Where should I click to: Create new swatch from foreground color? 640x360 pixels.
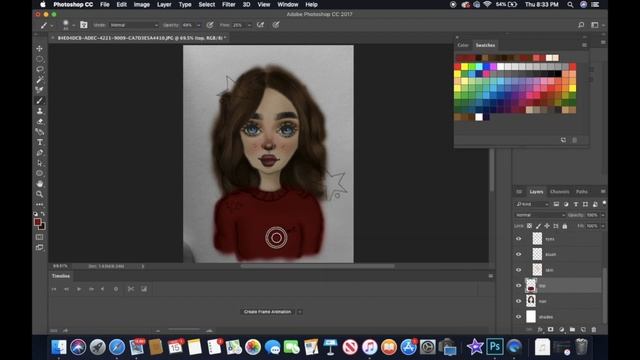564,140
